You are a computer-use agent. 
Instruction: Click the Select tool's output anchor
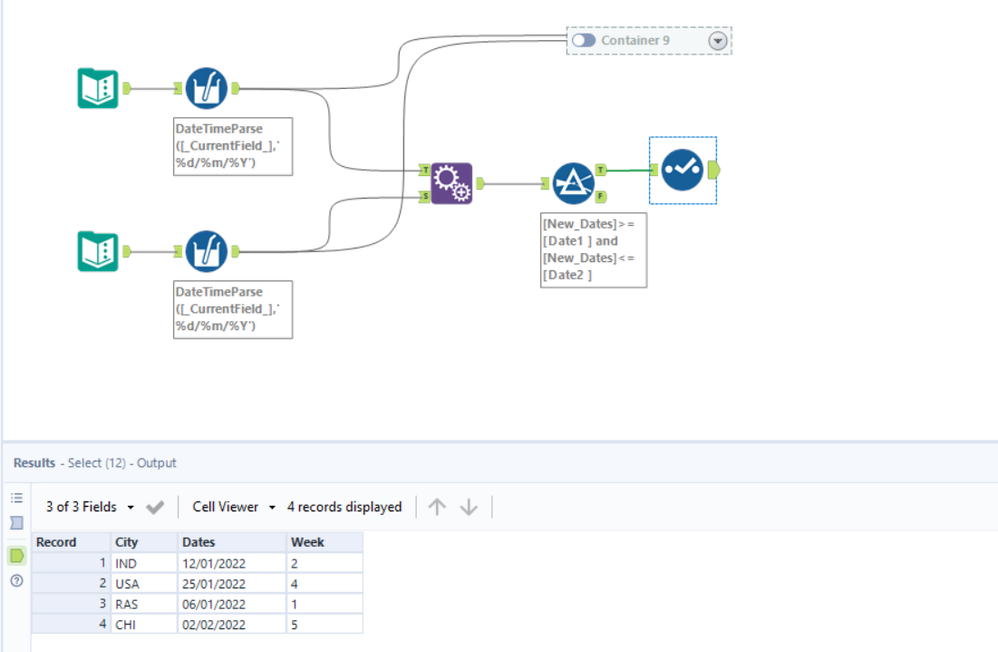pyautogui.click(x=713, y=170)
